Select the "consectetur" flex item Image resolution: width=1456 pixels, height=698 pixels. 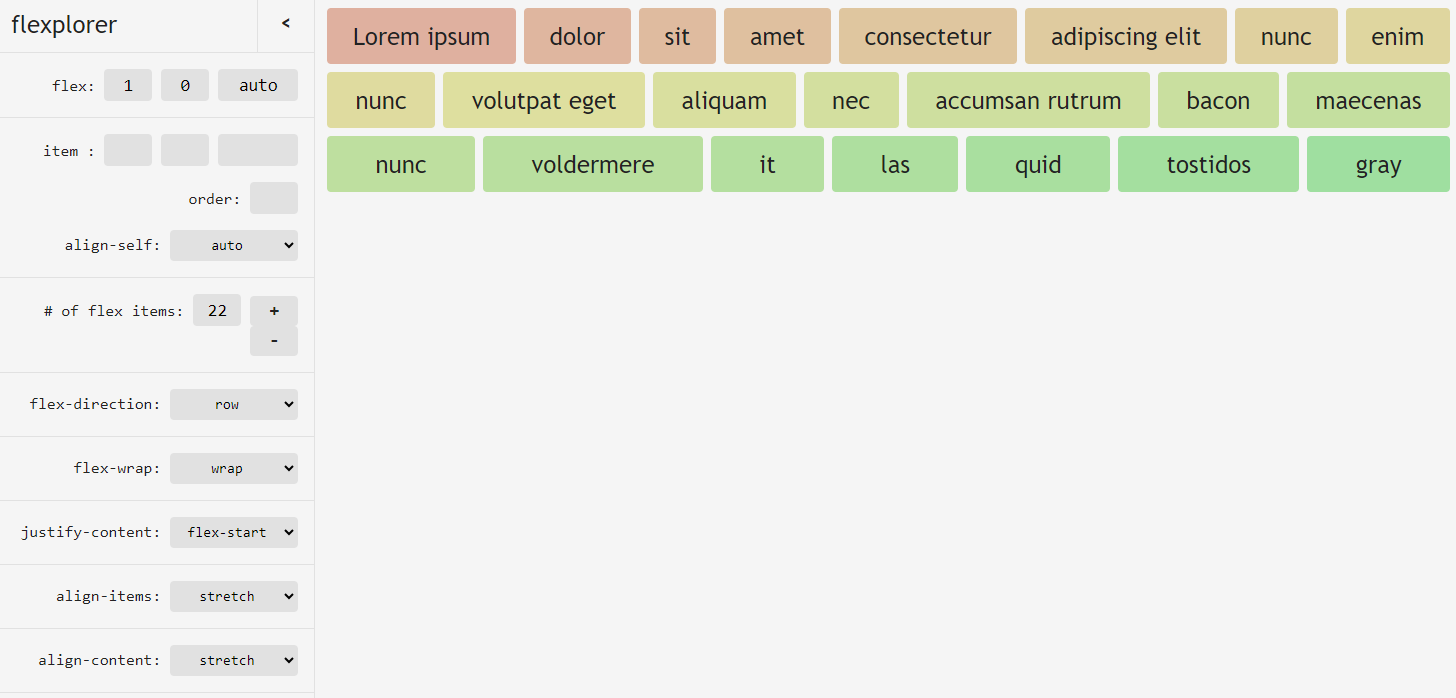[928, 37]
